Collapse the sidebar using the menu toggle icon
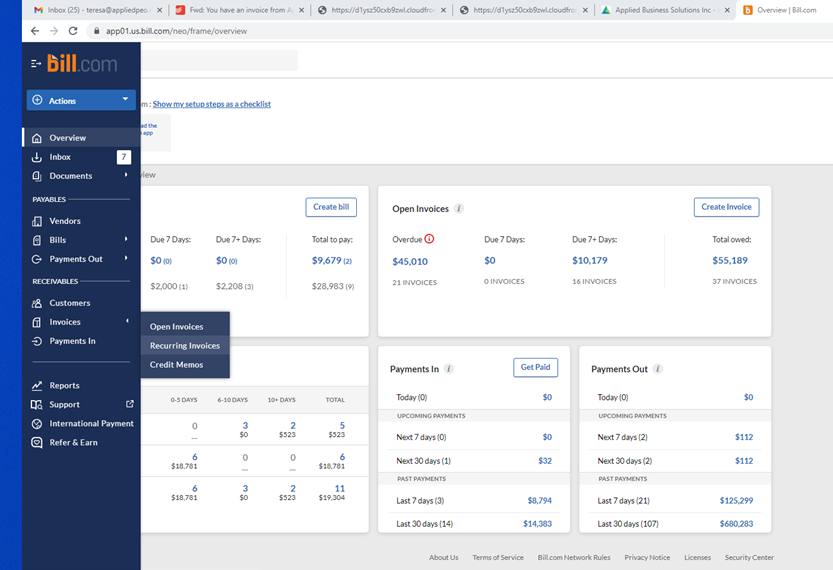This screenshot has width=833, height=570. click(36, 64)
